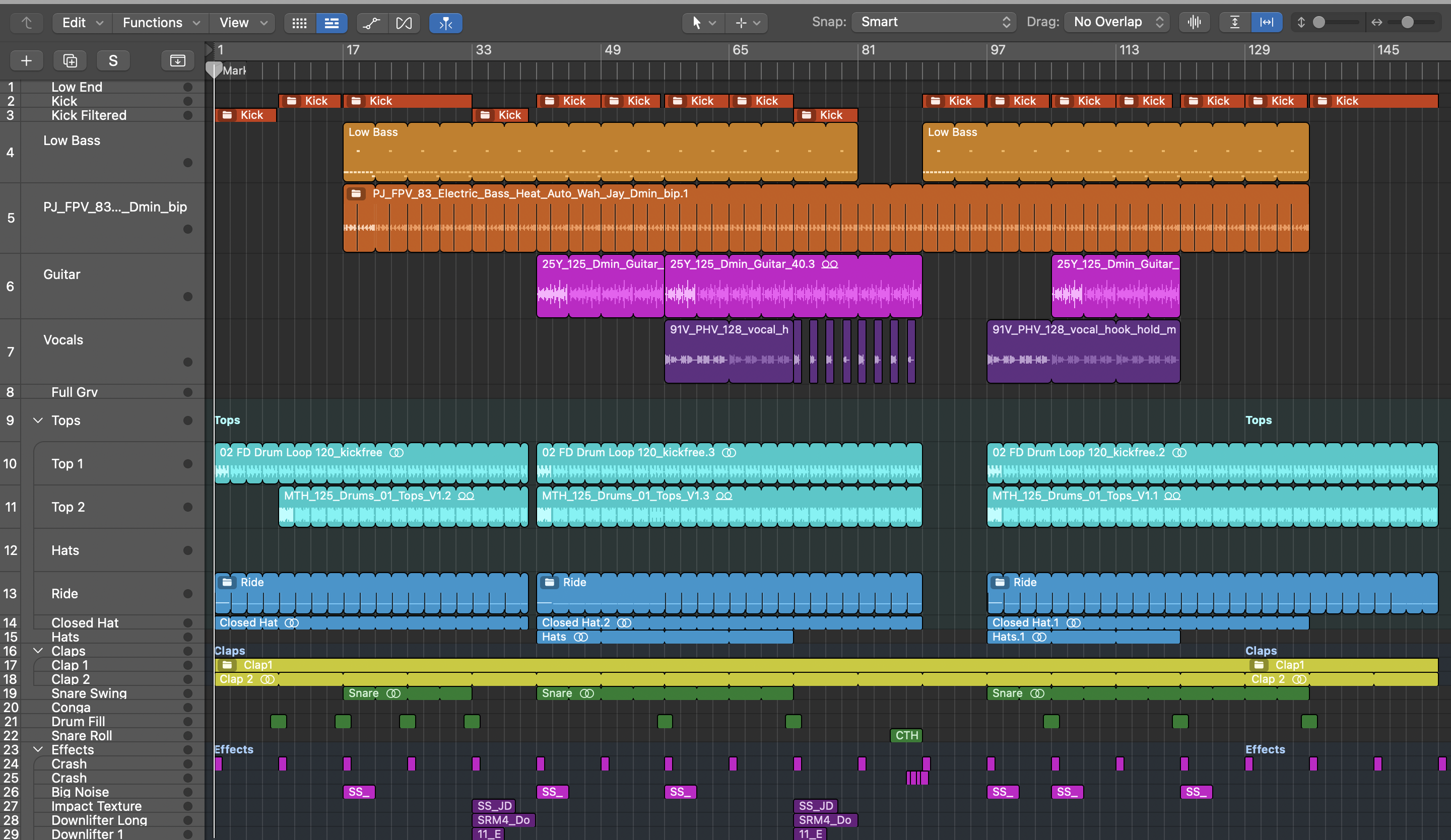Click the first Ride folder region icon

pos(227,582)
